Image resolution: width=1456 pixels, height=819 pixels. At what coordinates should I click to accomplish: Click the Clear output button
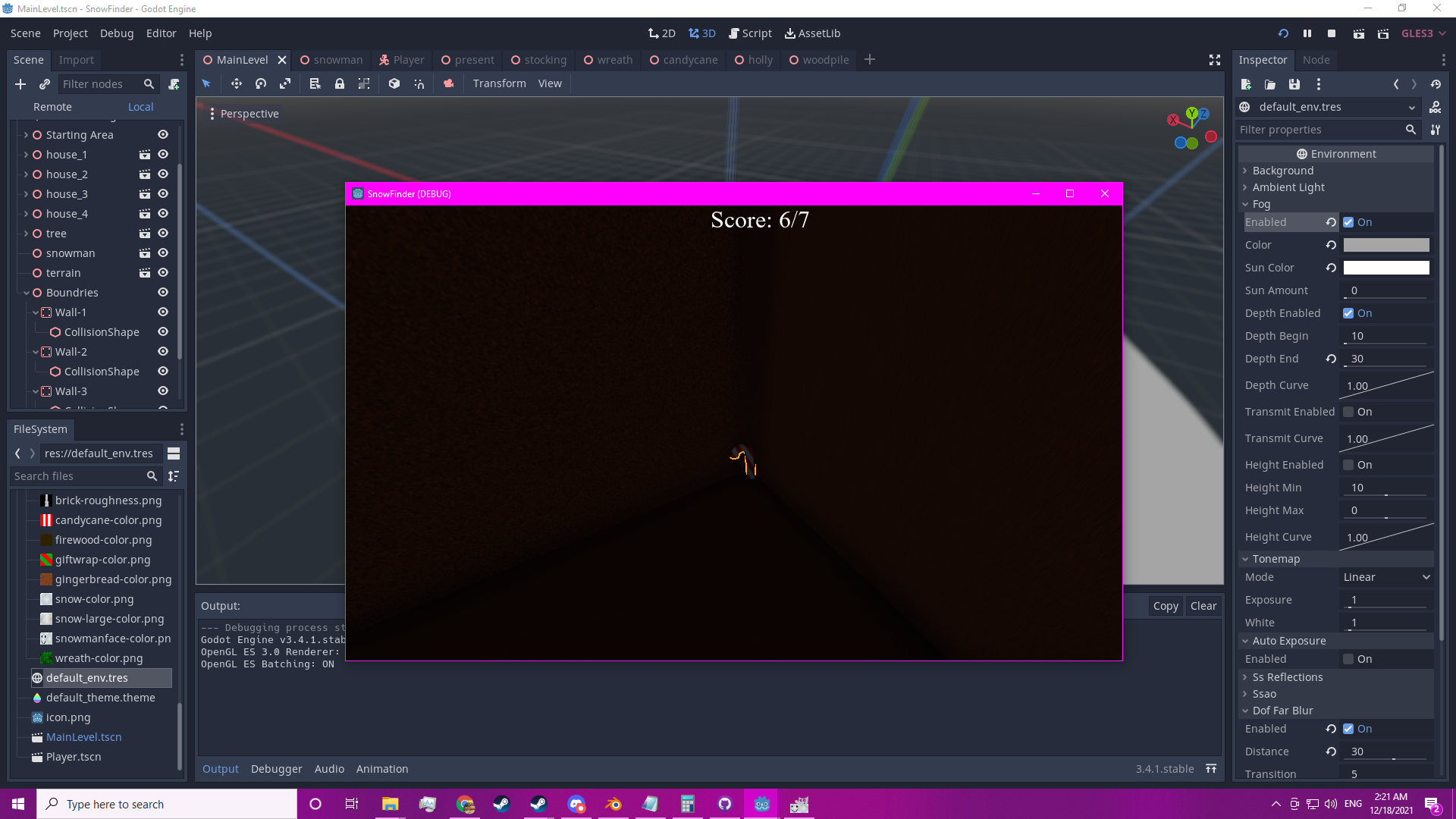(1203, 606)
